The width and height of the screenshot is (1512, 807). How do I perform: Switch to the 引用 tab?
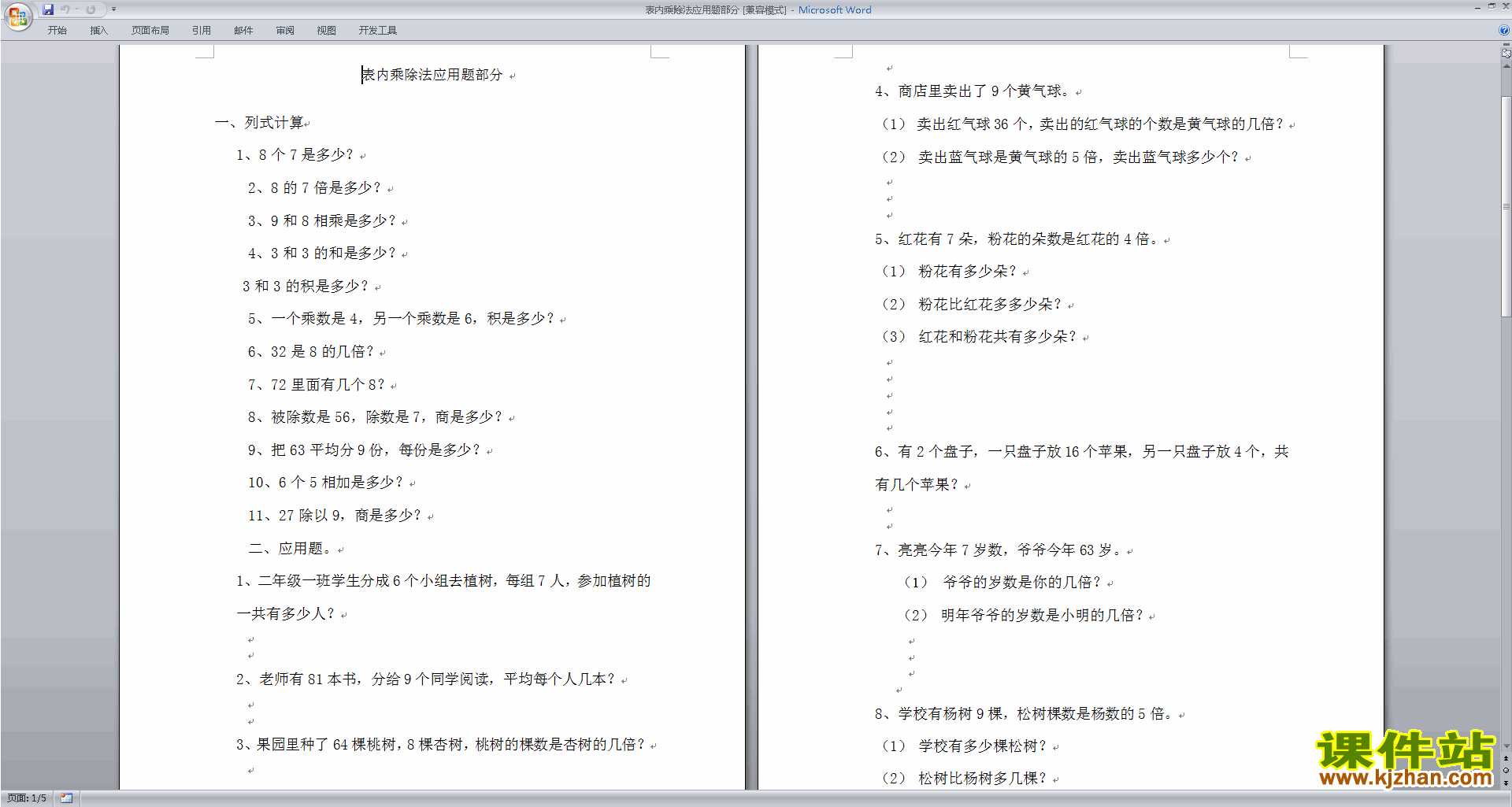[202, 31]
